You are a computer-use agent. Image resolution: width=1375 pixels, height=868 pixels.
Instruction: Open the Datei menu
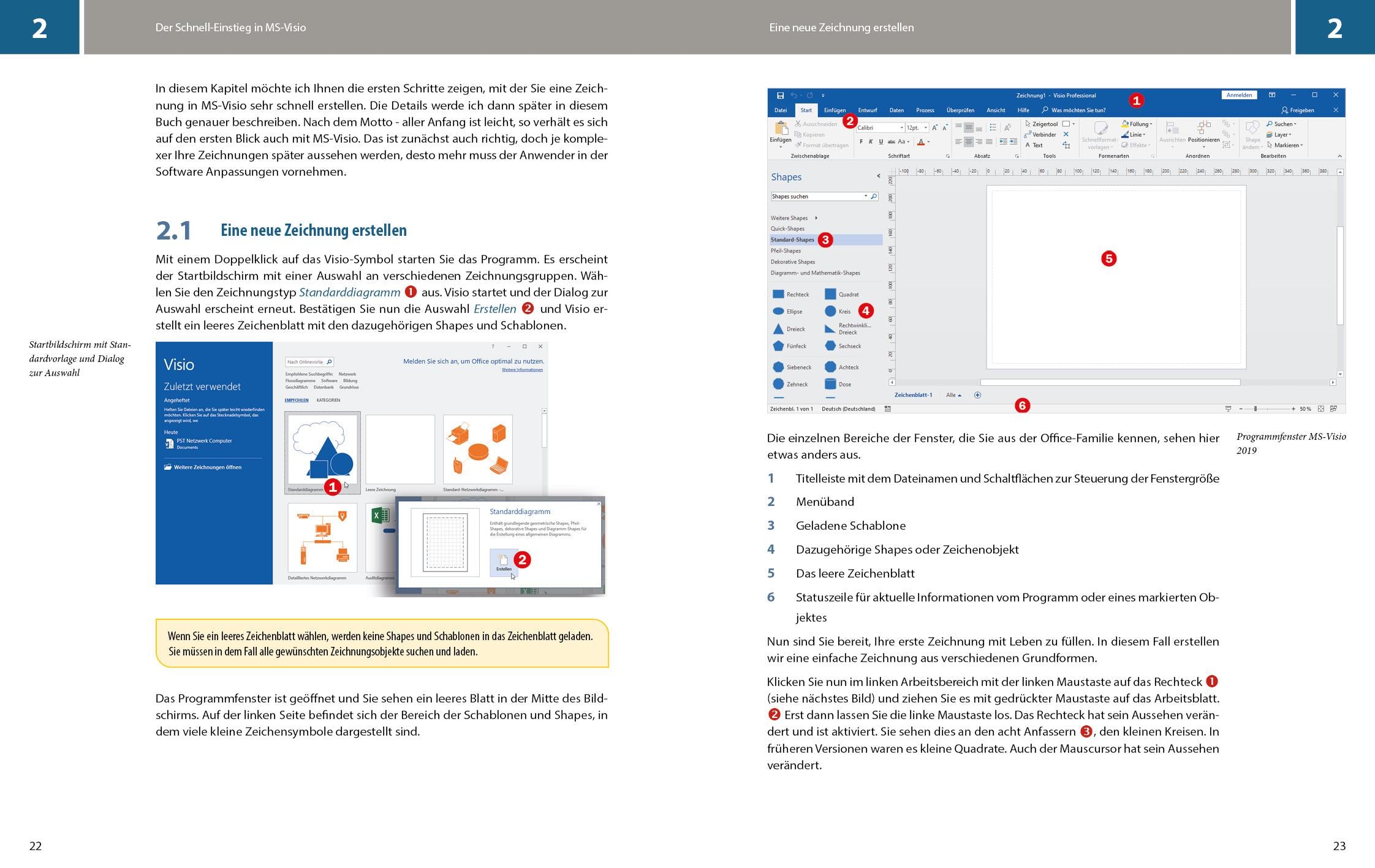point(781,110)
